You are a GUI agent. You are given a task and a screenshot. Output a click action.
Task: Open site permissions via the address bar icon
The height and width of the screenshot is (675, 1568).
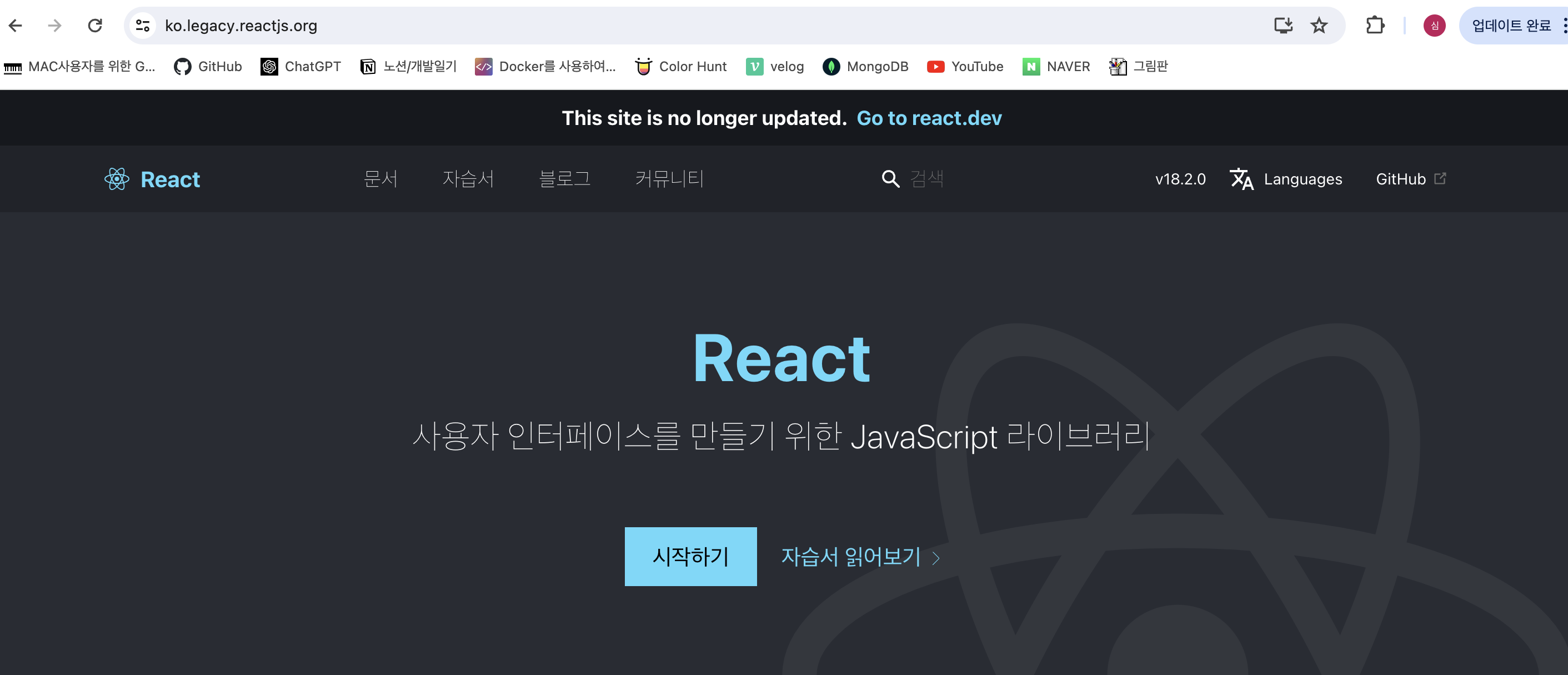(142, 26)
